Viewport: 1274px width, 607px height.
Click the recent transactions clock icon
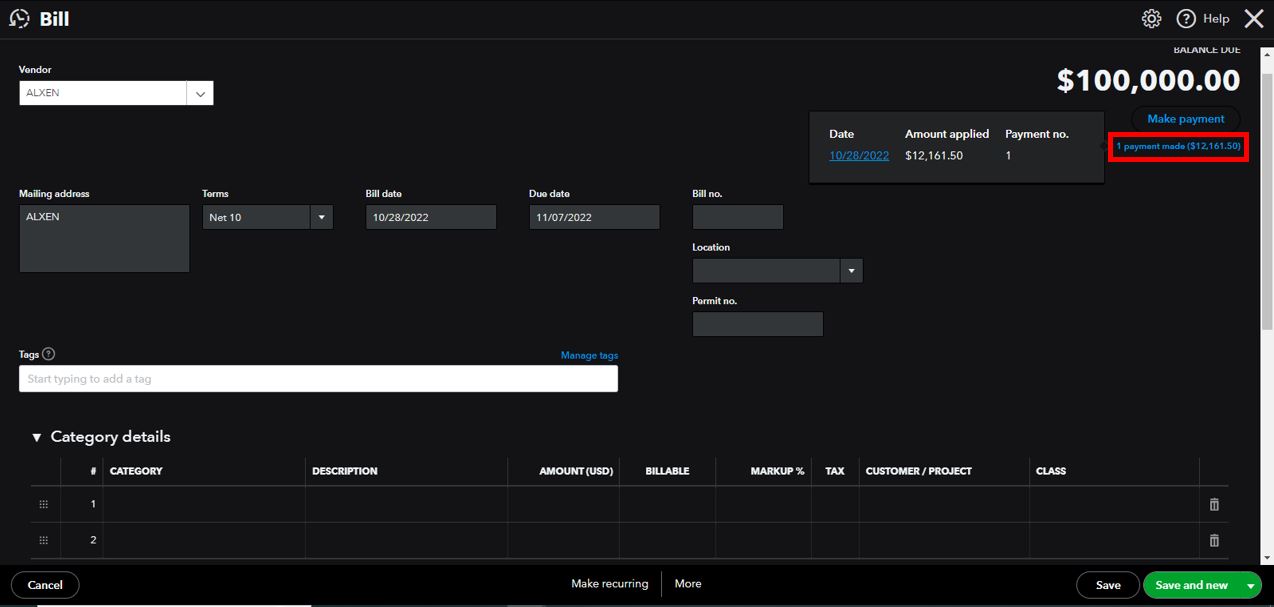pos(19,19)
